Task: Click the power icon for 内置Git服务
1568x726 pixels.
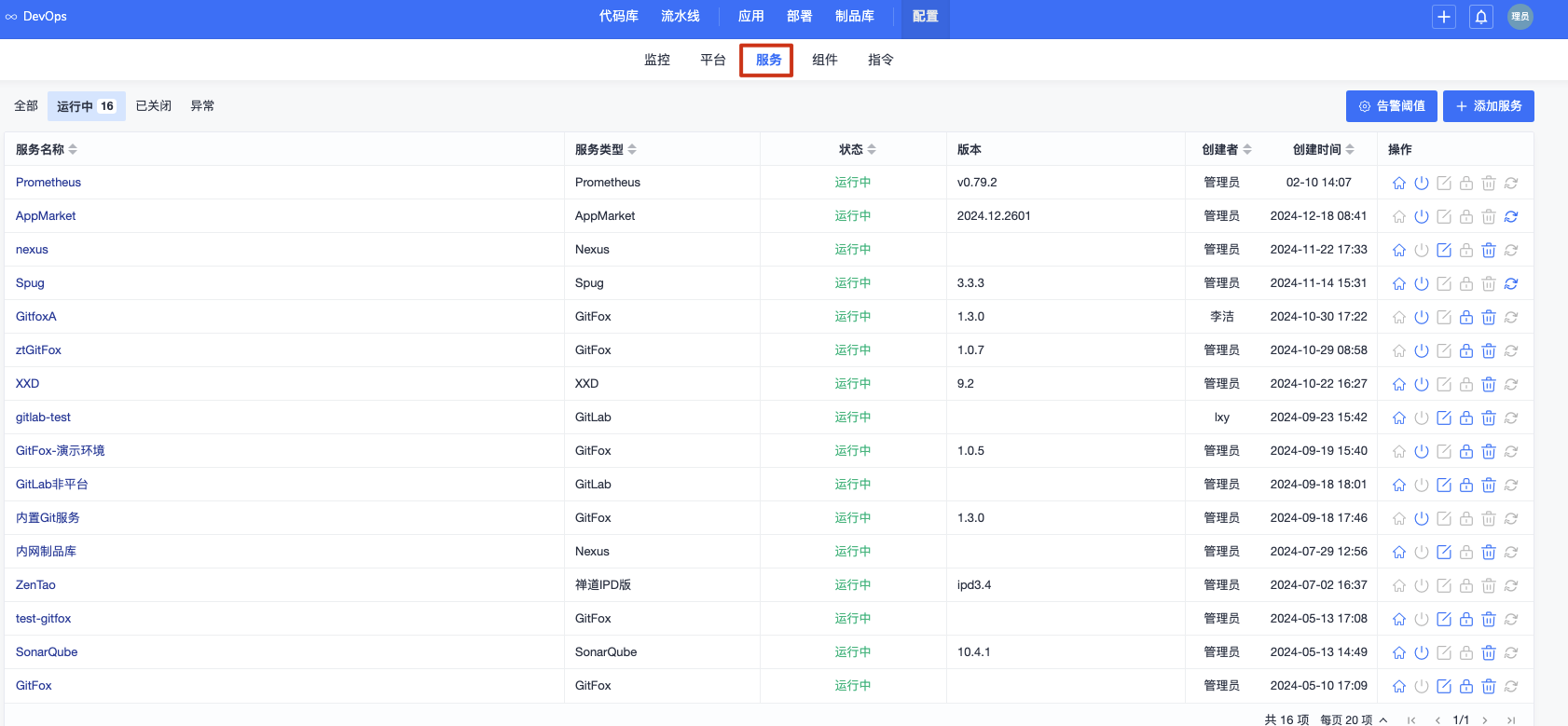Action: (1422, 518)
